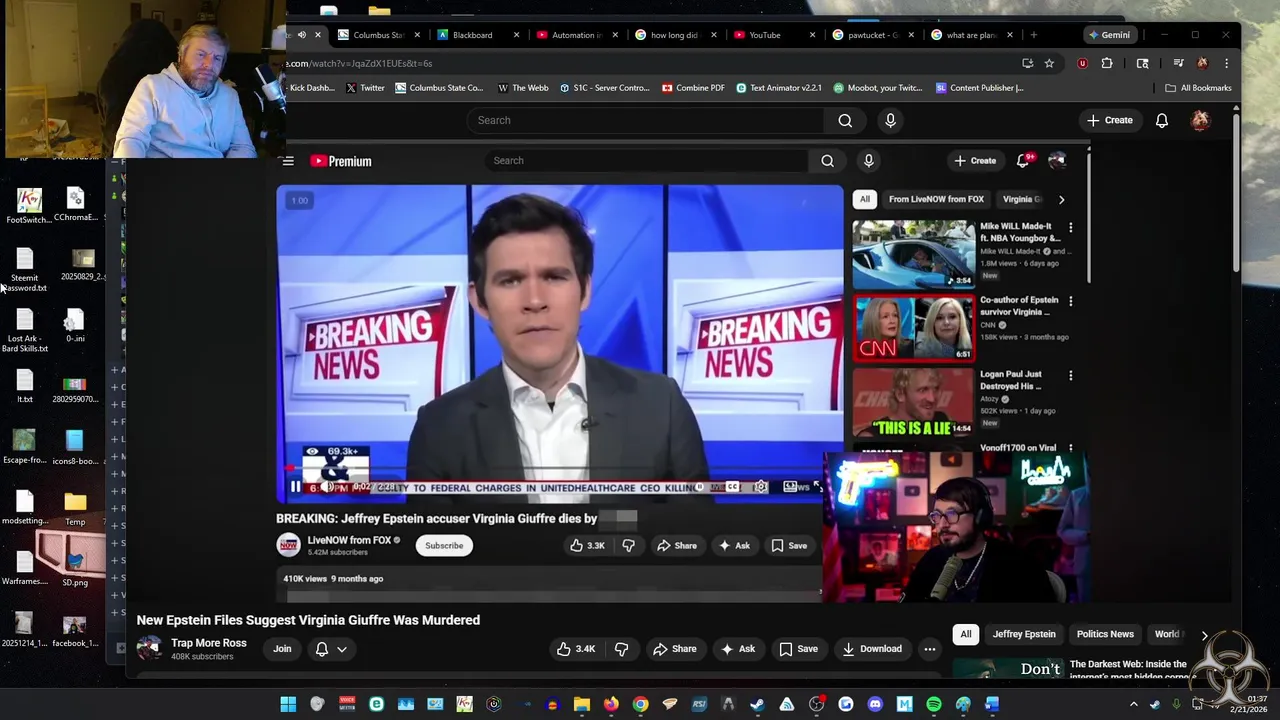Open notification bell dropdown beside Join
The height and width of the screenshot is (720, 1280).
pos(331,649)
